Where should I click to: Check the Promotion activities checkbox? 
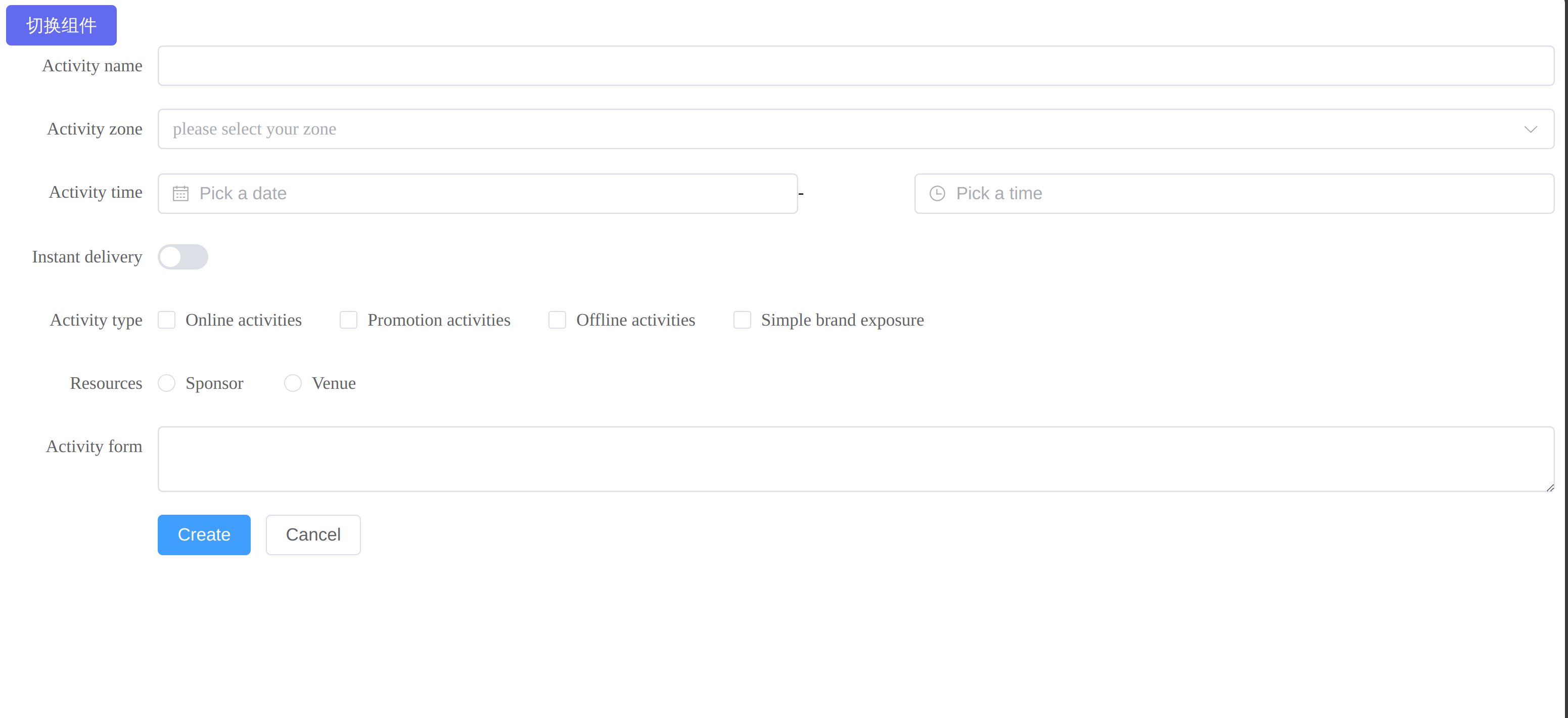[x=348, y=320]
